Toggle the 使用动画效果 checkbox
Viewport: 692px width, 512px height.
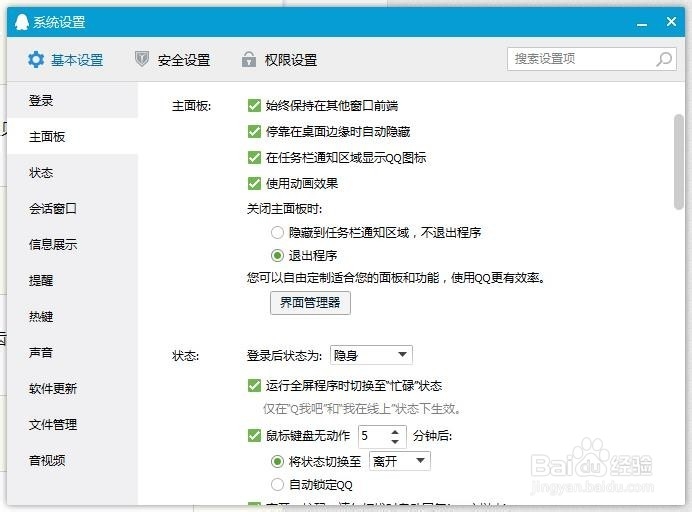[x=254, y=183]
